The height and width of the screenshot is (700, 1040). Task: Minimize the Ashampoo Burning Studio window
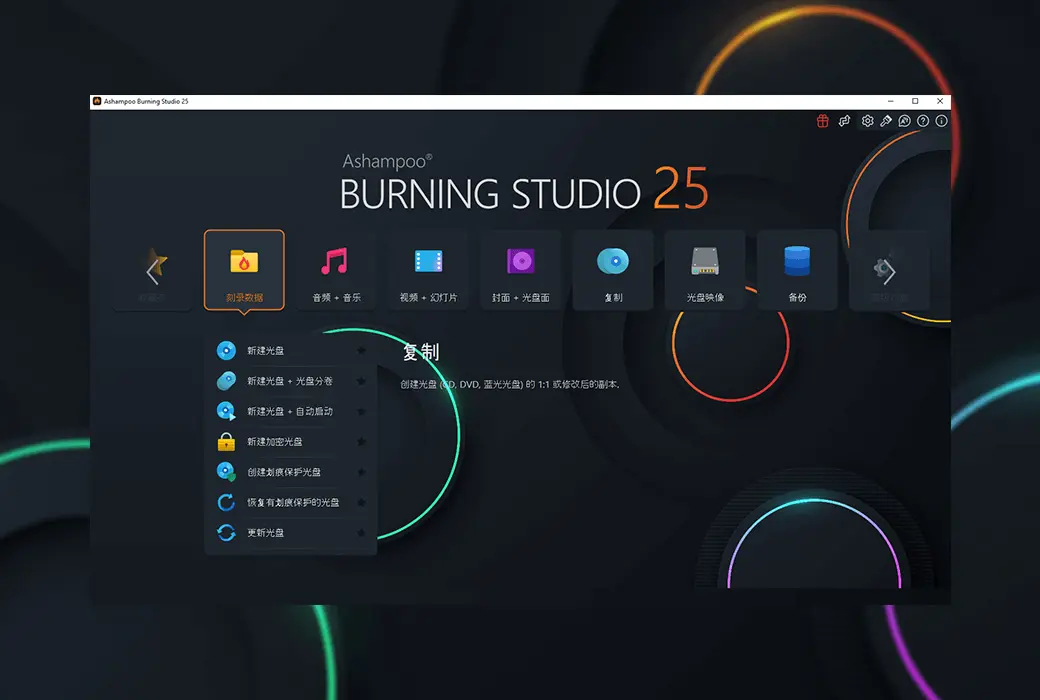click(891, 102)
